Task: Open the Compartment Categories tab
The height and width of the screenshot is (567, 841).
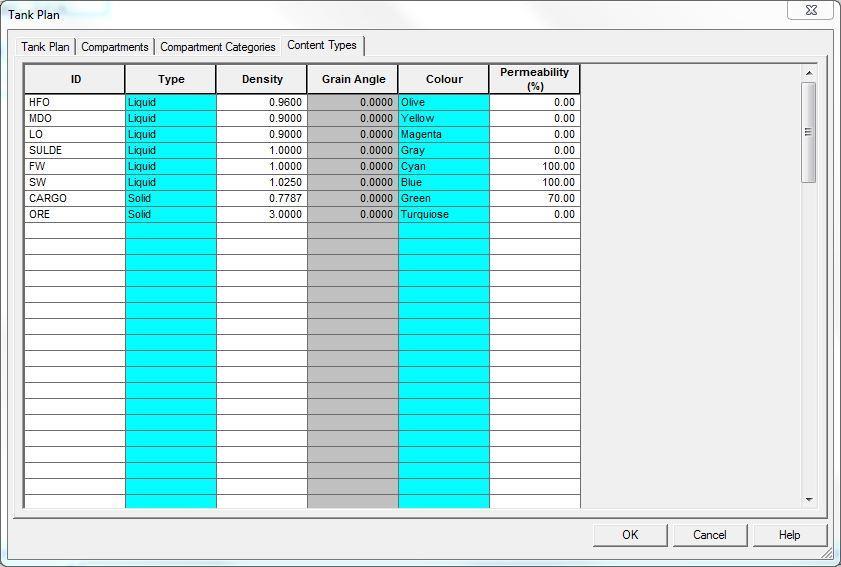Action: (x=218, y=47)
